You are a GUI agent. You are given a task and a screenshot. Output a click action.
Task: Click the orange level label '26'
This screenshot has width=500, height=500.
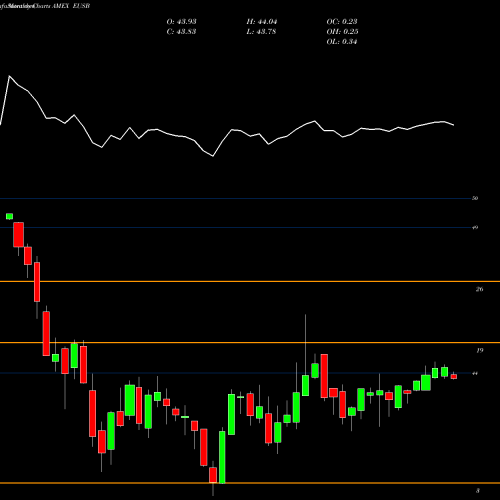click(x=479, y=289)
